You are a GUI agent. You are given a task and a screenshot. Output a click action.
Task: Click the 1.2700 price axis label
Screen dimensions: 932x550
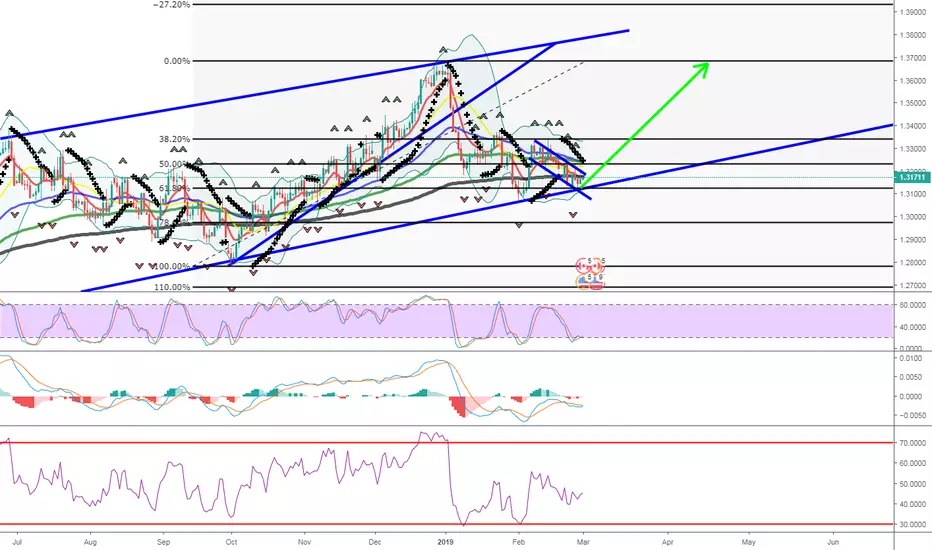(915, 285)
